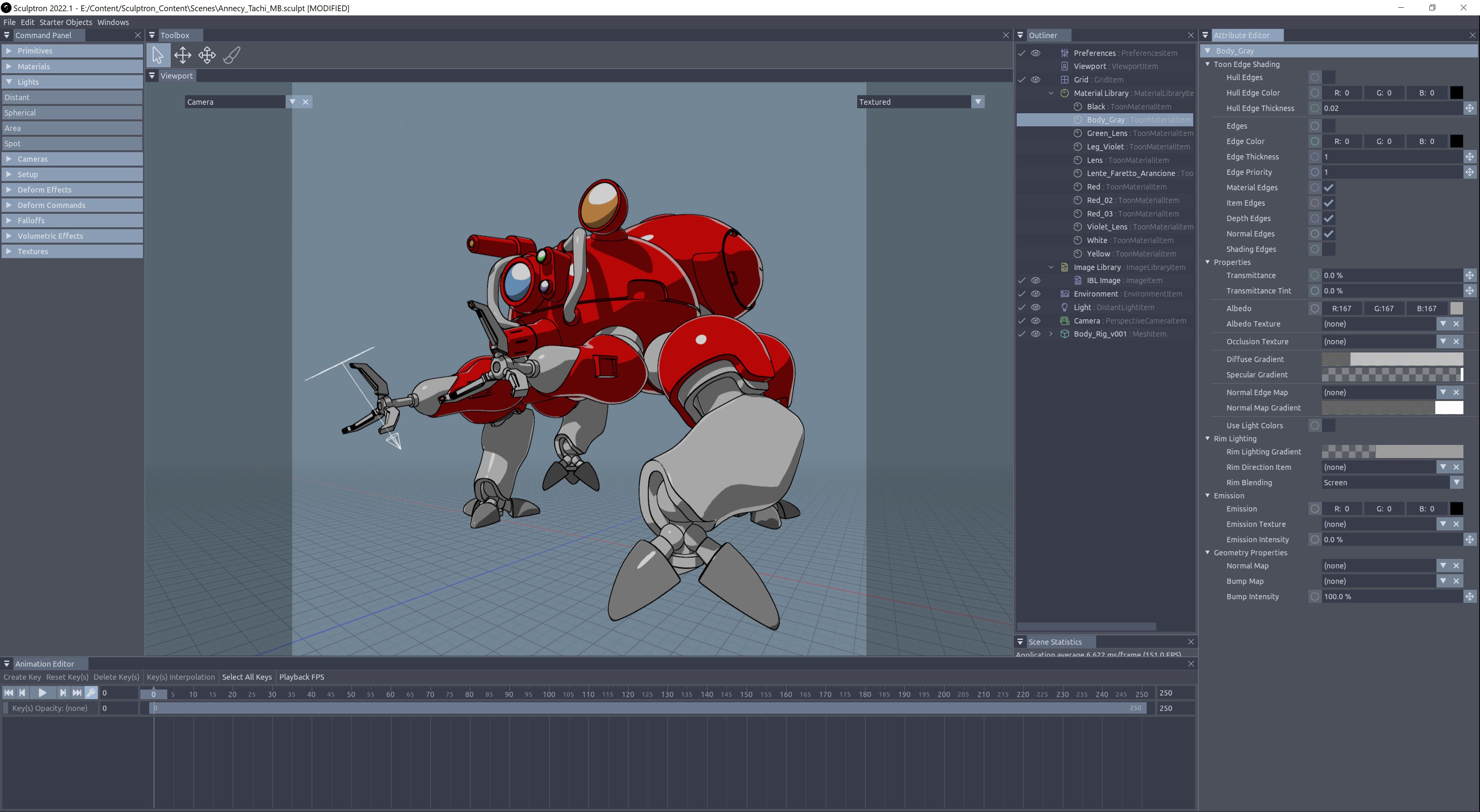1480x812 pixels.
Task: Click the Light item bulb icon in Outliner
Action: pos(1065,308)
